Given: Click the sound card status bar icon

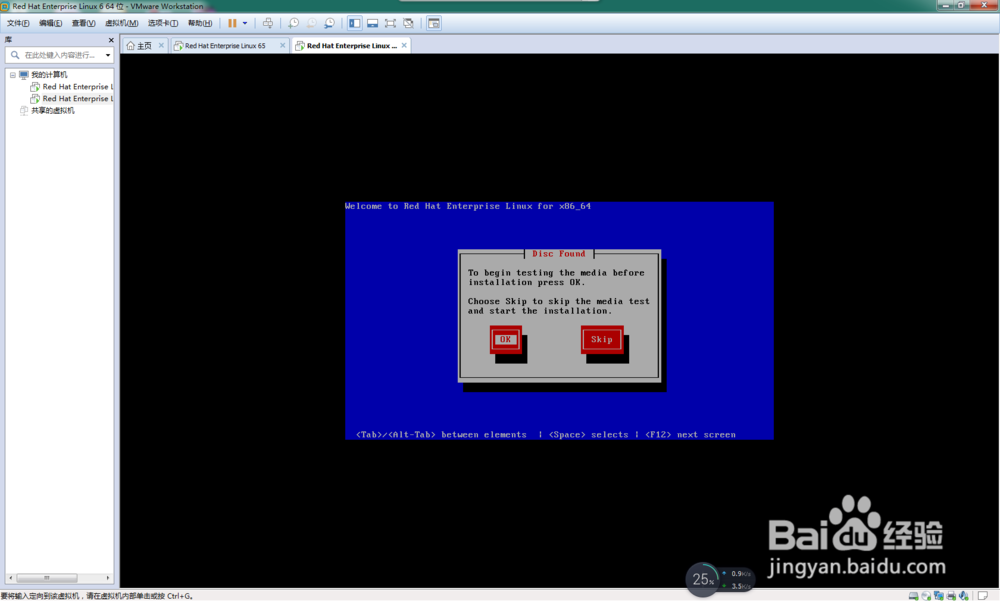Looking at the screenshot, I should (964, 596).
